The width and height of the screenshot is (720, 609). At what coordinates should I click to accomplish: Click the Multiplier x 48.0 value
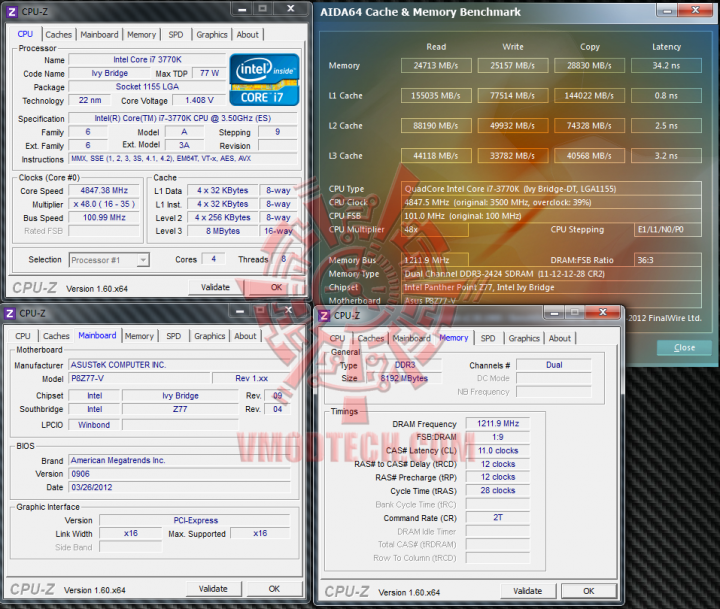pyautogui.click(x=104, y=204)
